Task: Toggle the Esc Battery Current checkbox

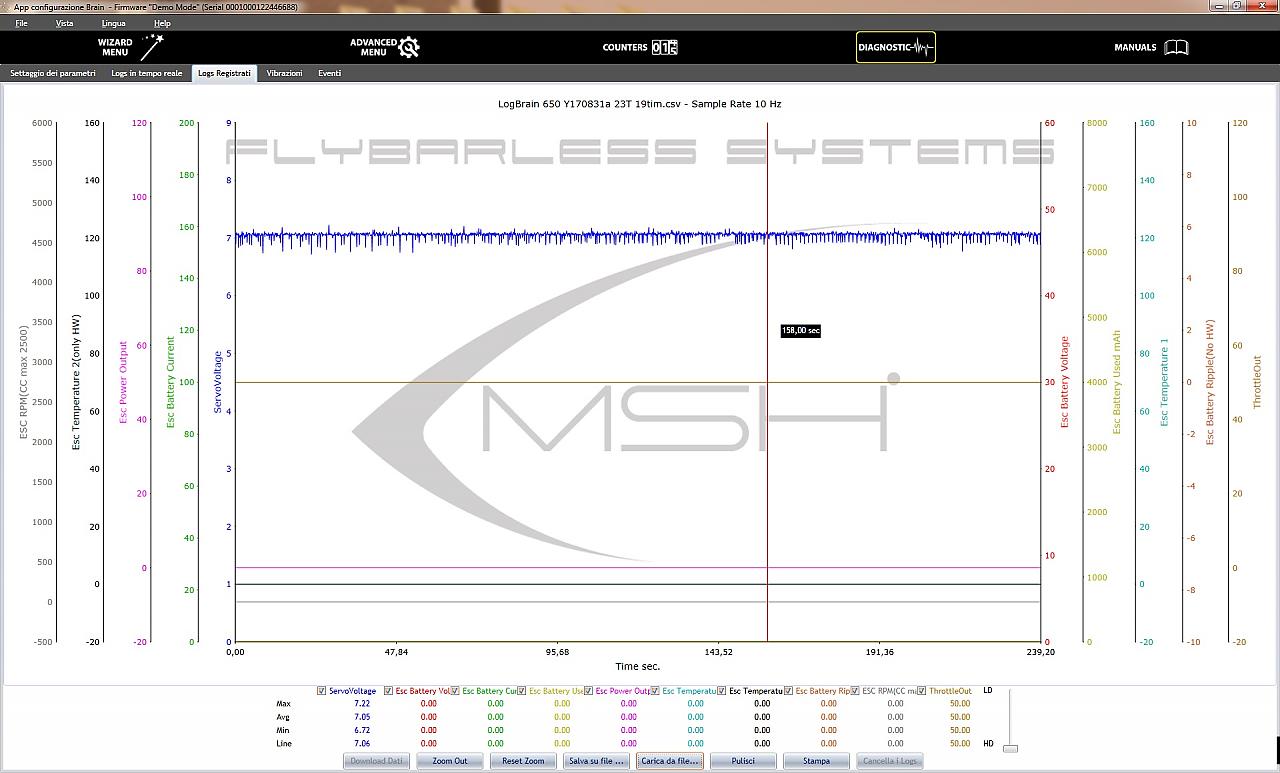Action: click(x=455, y=691)
